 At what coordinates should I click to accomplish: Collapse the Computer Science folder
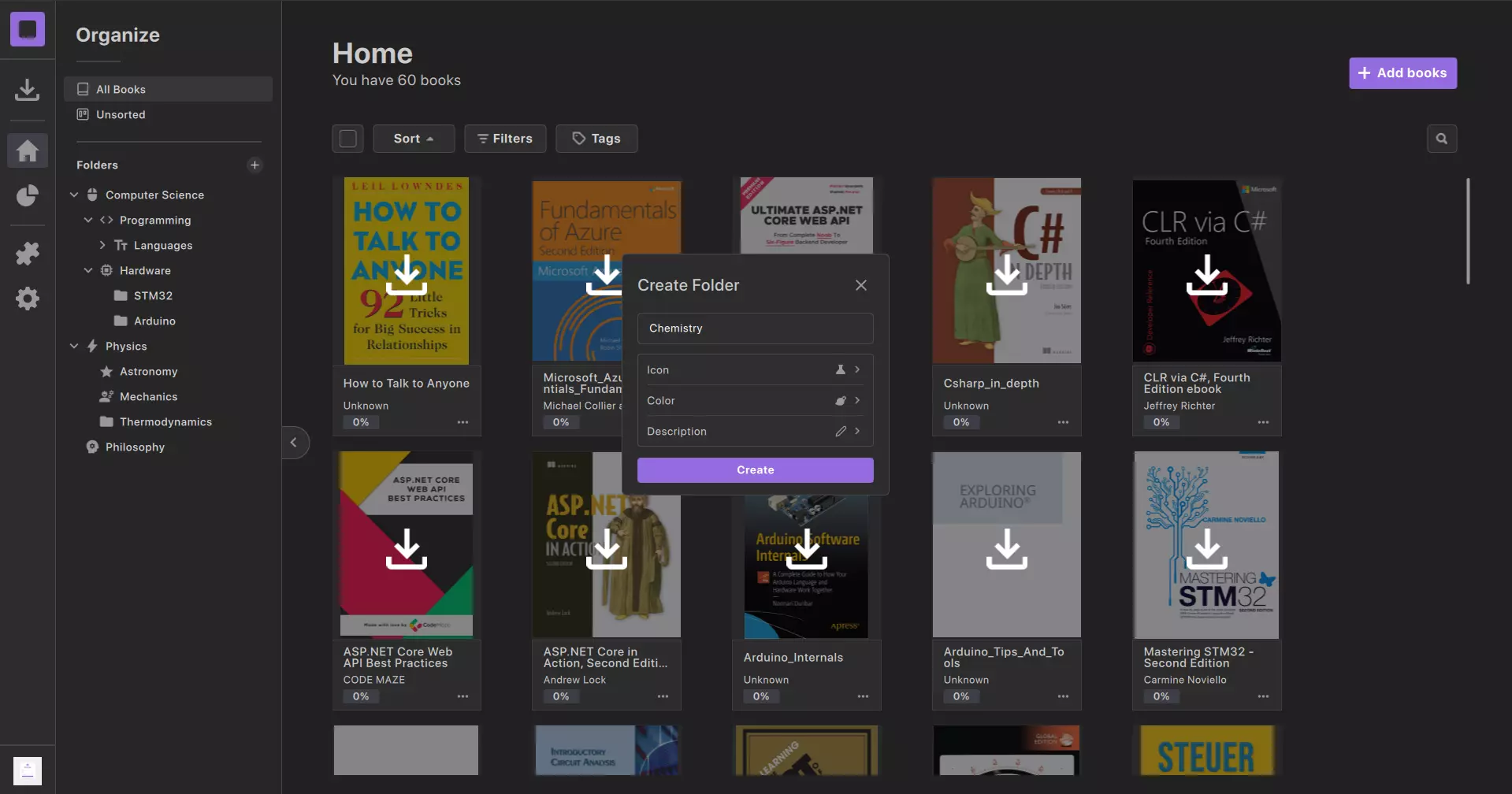tap(74, 195)
